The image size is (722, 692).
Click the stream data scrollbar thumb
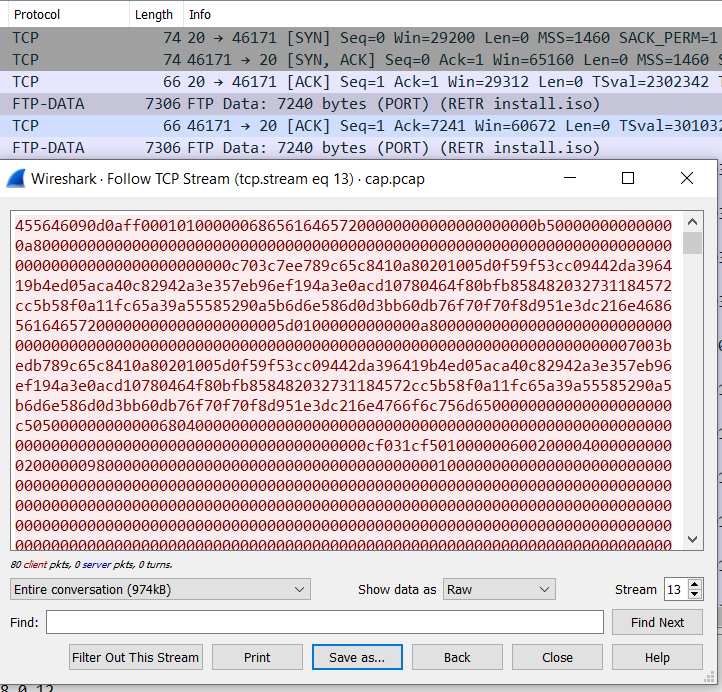coord(692,243)
